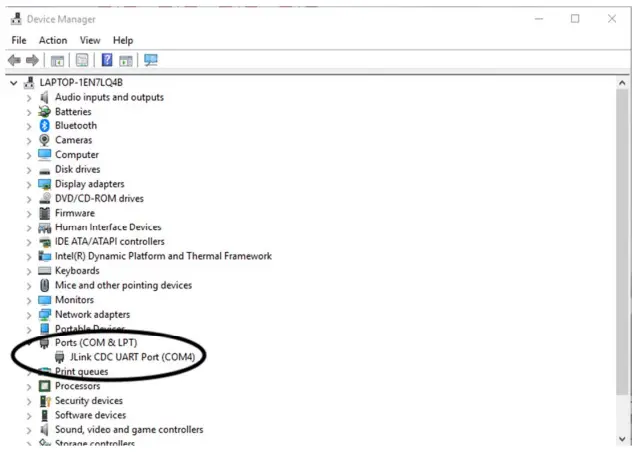Expand Audio inputs and outputs node
The height and width of the screenshot is (460, 637).
pyautogui.click(x=29, y=98)
